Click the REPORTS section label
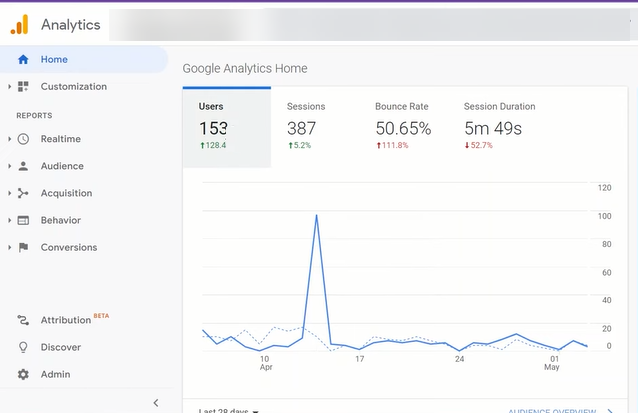The height and width of the screenshot is (413, 638). pos(34,116)
